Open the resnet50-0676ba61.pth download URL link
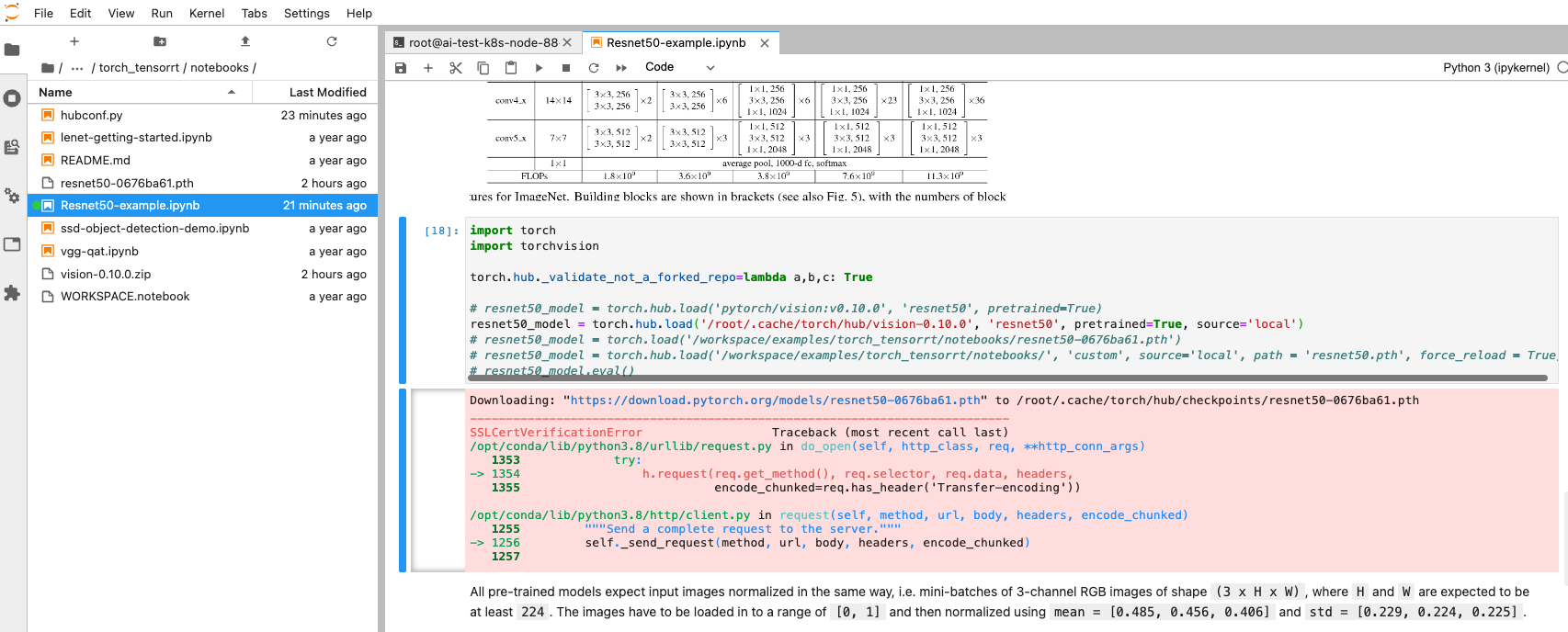This screenshot has width=1568, height=632. (x=776, y=401)
